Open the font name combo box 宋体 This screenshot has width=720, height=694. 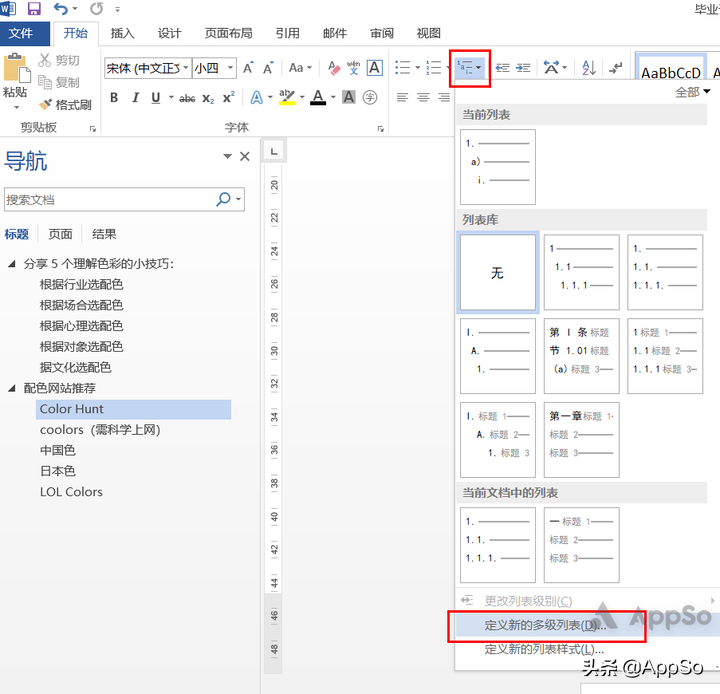[x=148, y=68]
